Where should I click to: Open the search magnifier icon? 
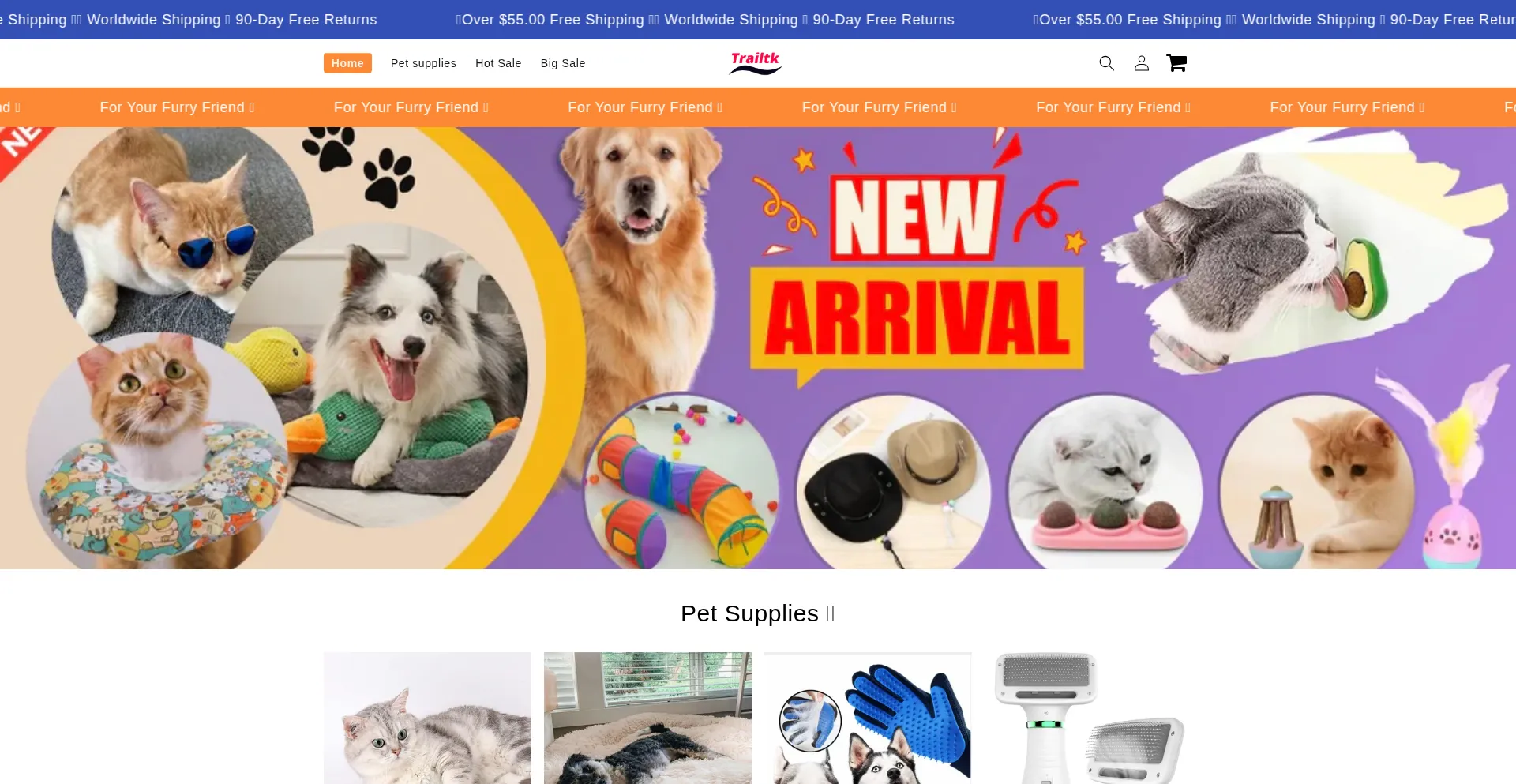pyautogui.click(x=1106, y=63)
